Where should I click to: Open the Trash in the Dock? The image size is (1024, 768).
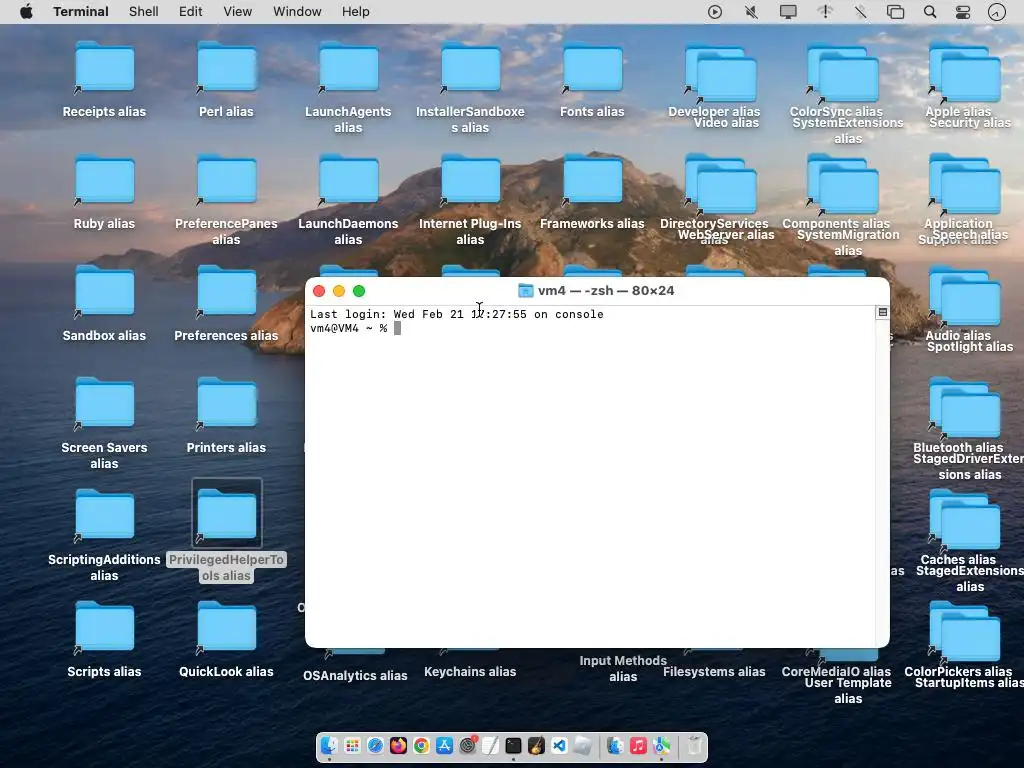point(694,745)
